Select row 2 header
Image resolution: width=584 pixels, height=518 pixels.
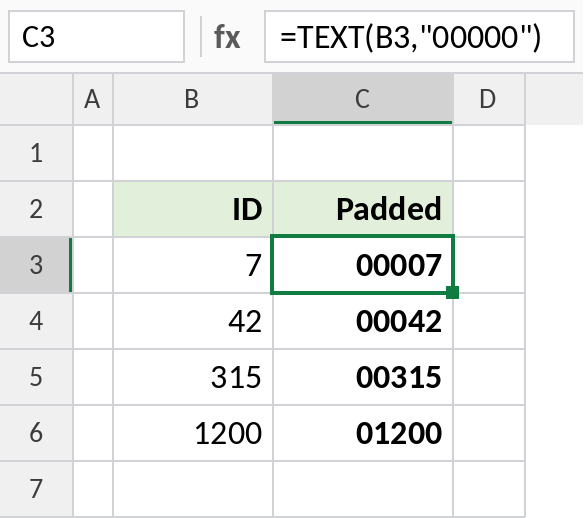[x=36, y=209]
